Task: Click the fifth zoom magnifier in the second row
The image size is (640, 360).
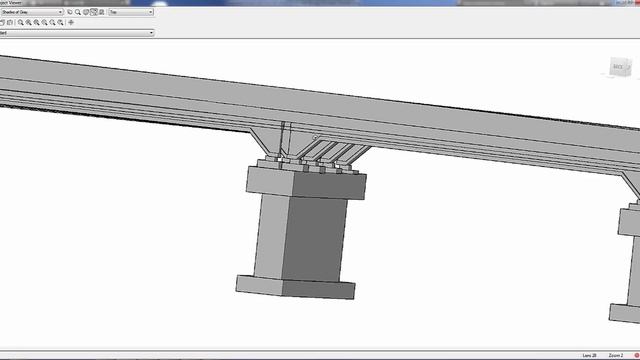Action: 52,22
